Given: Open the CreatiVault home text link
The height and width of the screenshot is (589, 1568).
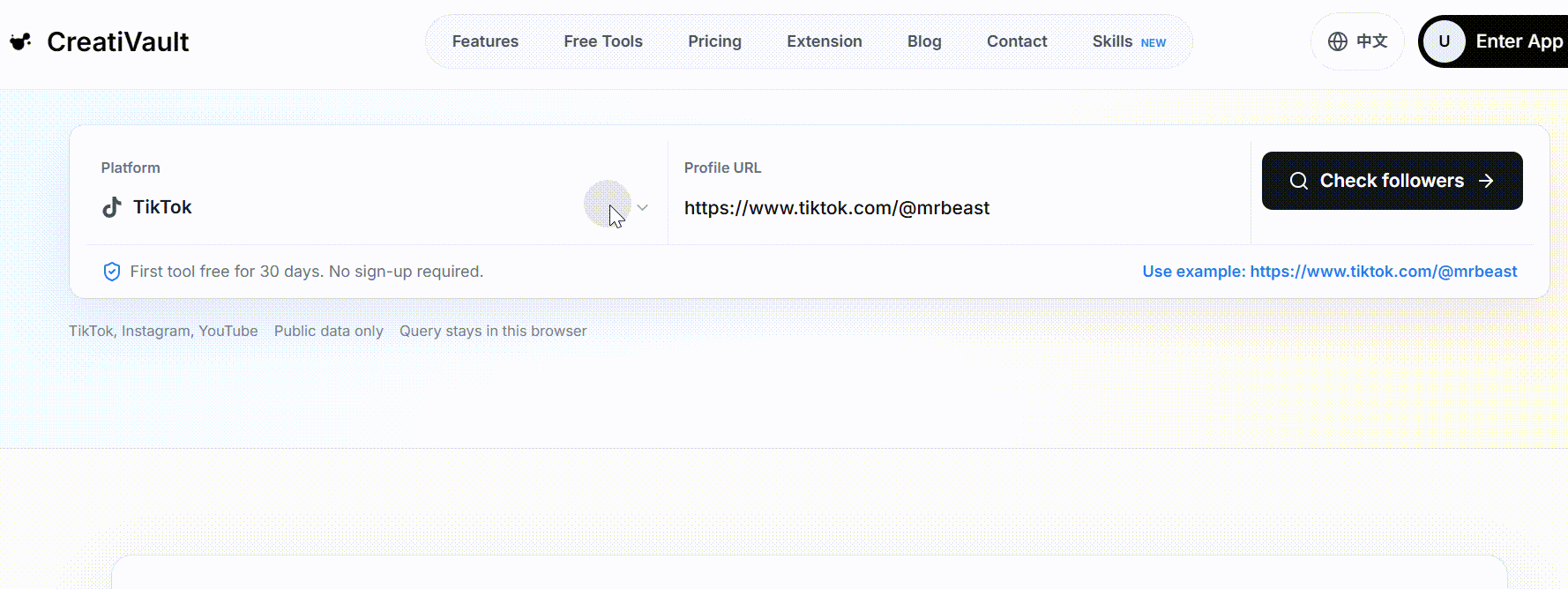Looking at the screenshot, I should click(x=117, y=41).
